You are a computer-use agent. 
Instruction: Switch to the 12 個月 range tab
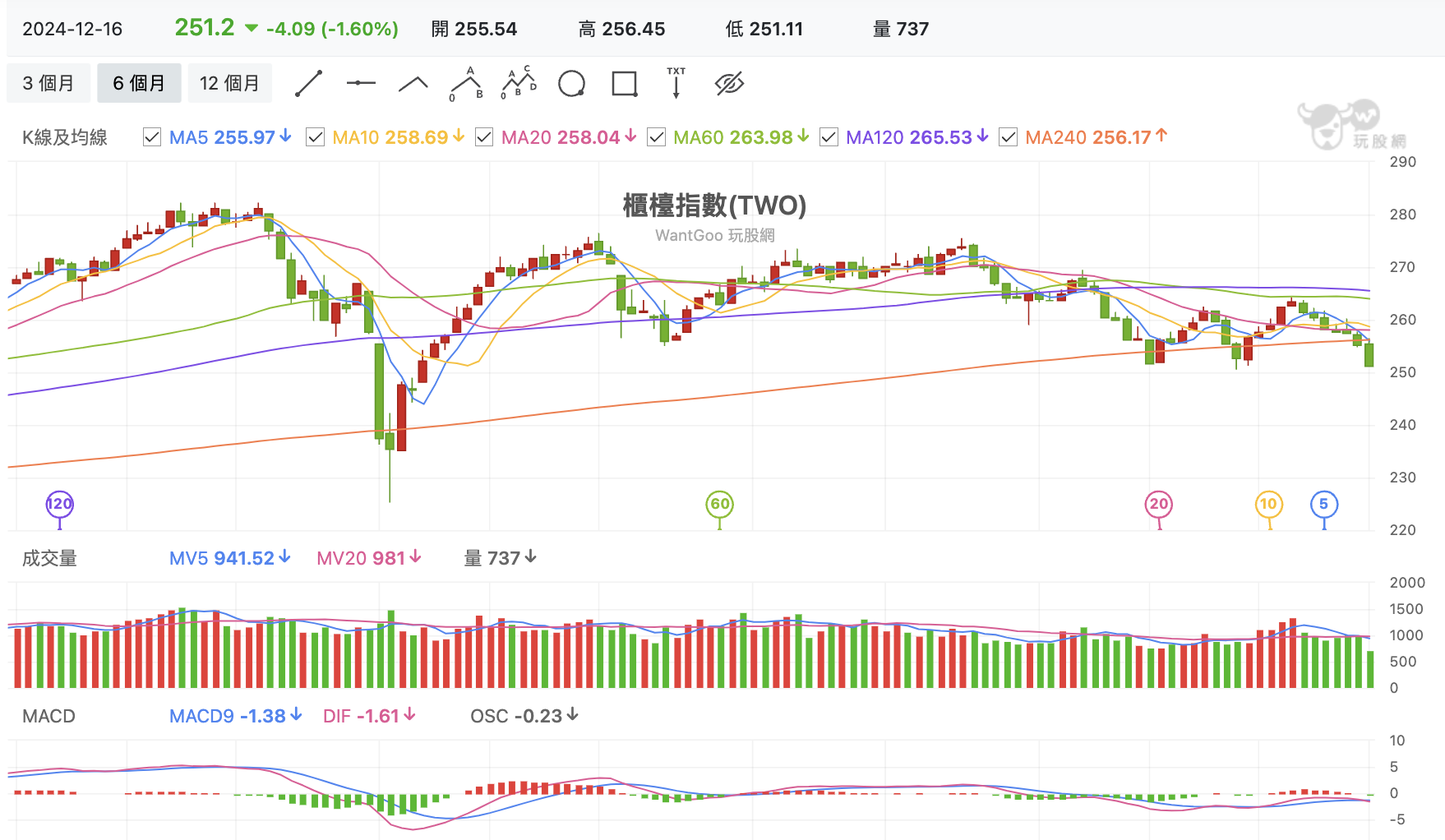[229, 83]
